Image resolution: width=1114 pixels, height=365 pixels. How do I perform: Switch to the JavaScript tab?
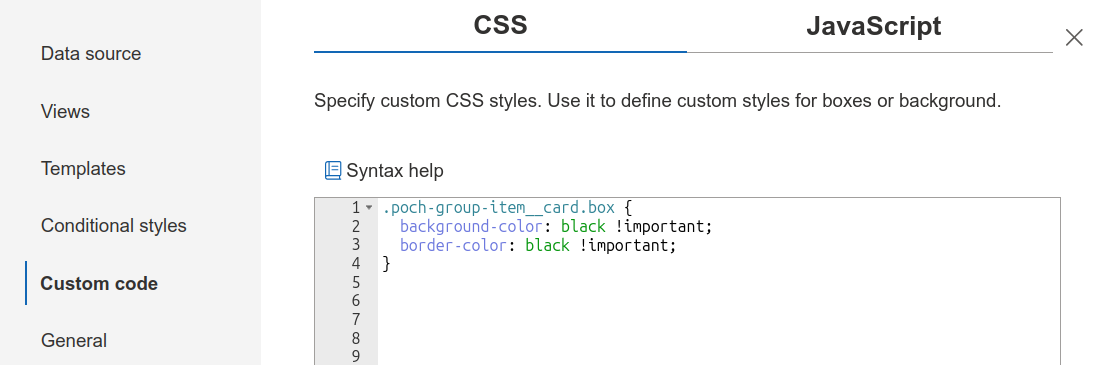coord(873,26)
